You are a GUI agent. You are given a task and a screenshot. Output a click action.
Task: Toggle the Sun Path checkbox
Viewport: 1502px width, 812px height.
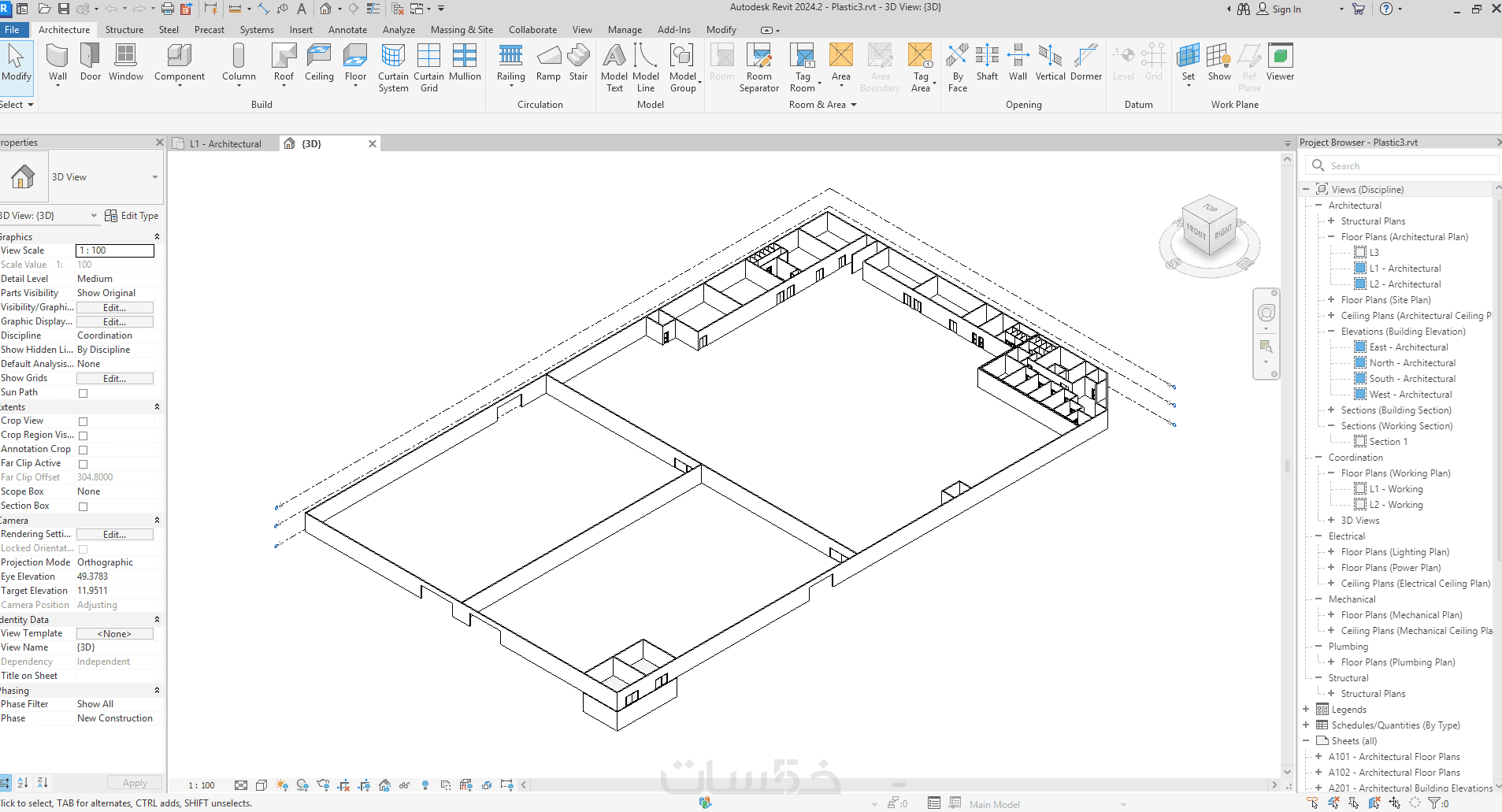pyautogui.click(x=83, y=393)
